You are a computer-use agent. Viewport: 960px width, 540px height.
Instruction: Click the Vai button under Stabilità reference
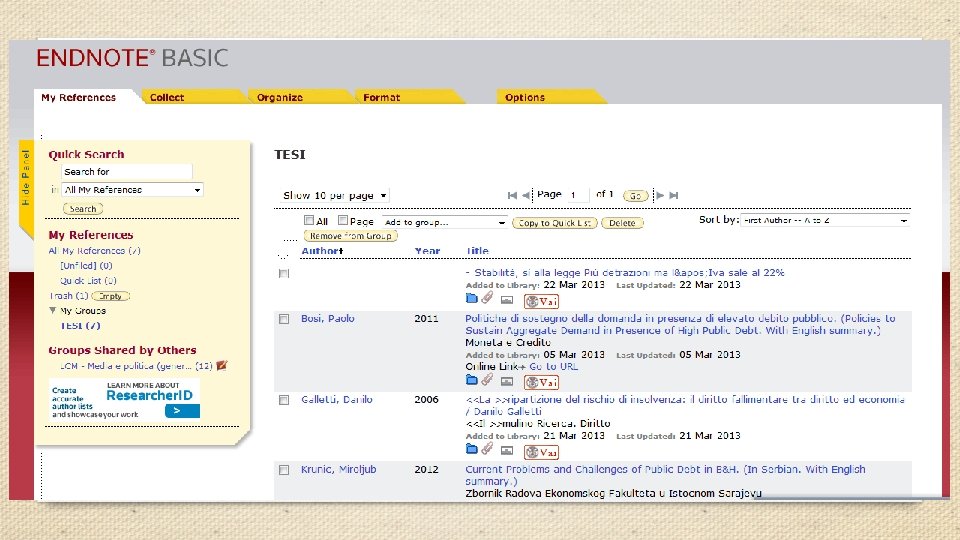(x=541, y=301)
